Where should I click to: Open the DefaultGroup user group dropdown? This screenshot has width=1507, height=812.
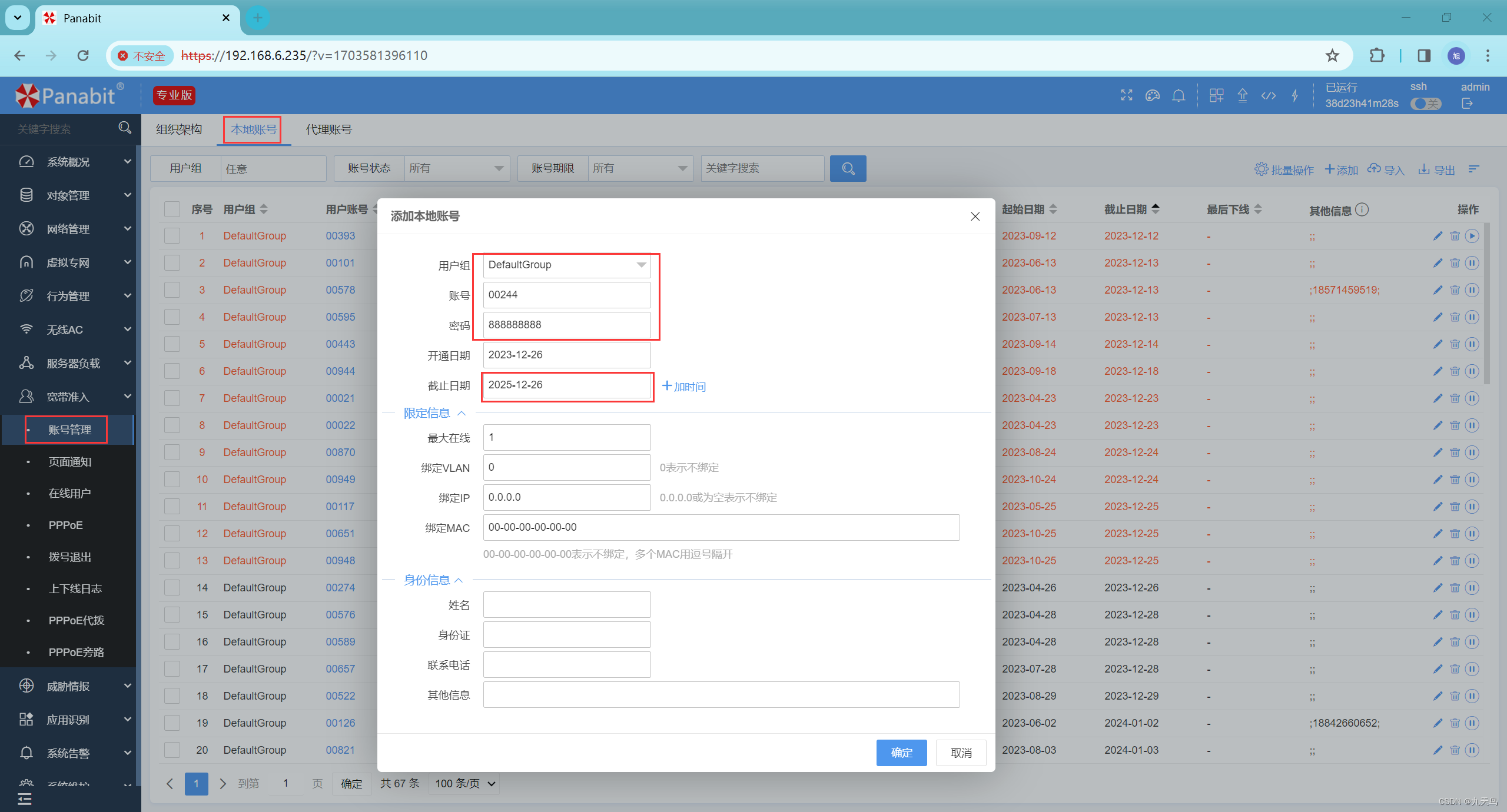click(x=566, y=265)
